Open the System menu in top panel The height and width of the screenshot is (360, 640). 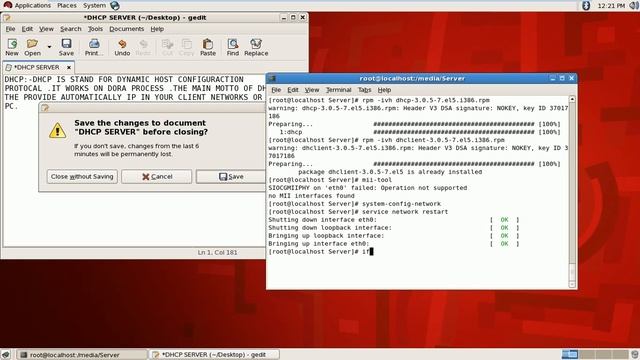click(94, 5)
